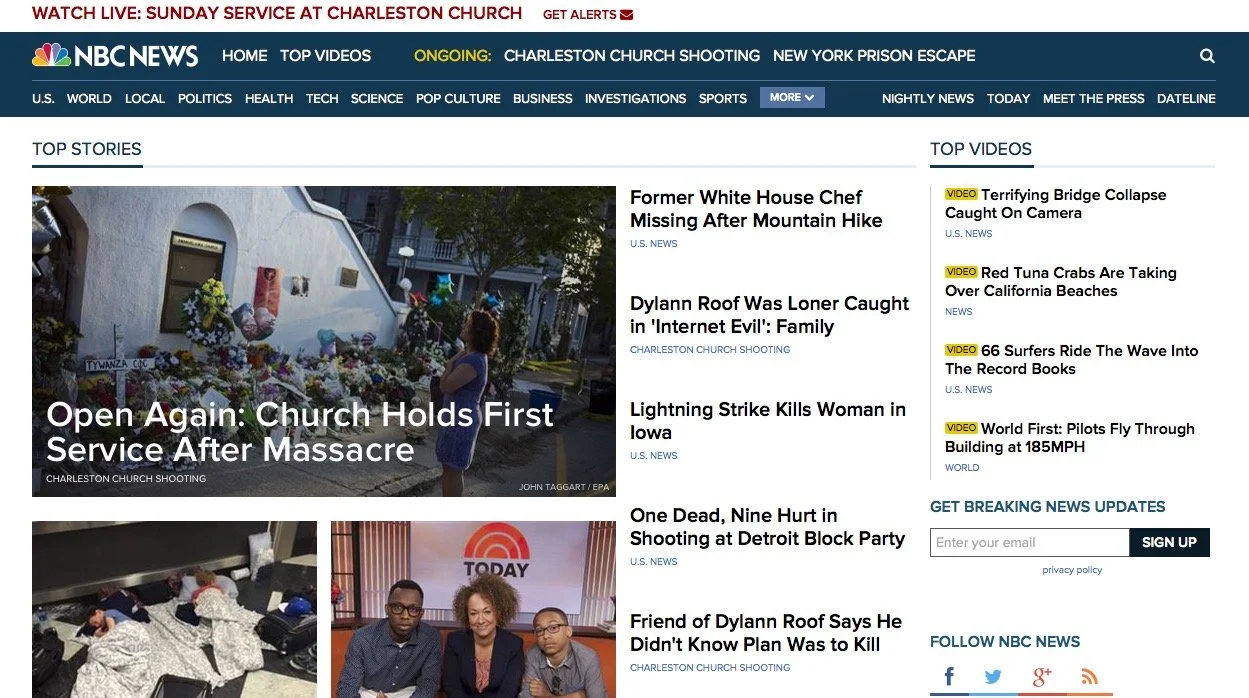1249x698 pixels.
Task: Click the VIDEO badge for Bridge Collapse
Action: [x=961, y=194]
